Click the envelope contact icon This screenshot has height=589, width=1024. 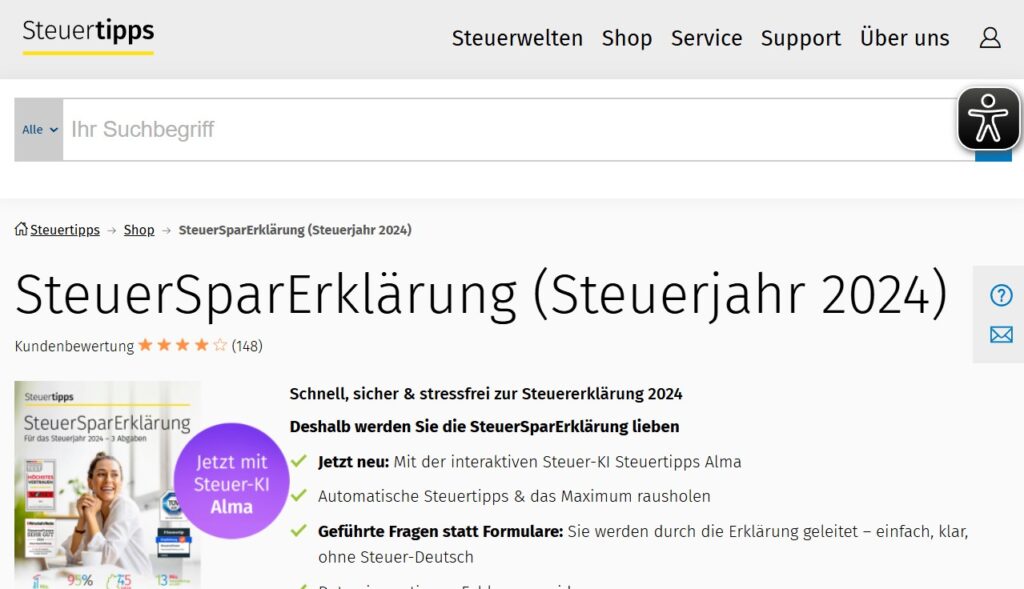coord(1001,335)
